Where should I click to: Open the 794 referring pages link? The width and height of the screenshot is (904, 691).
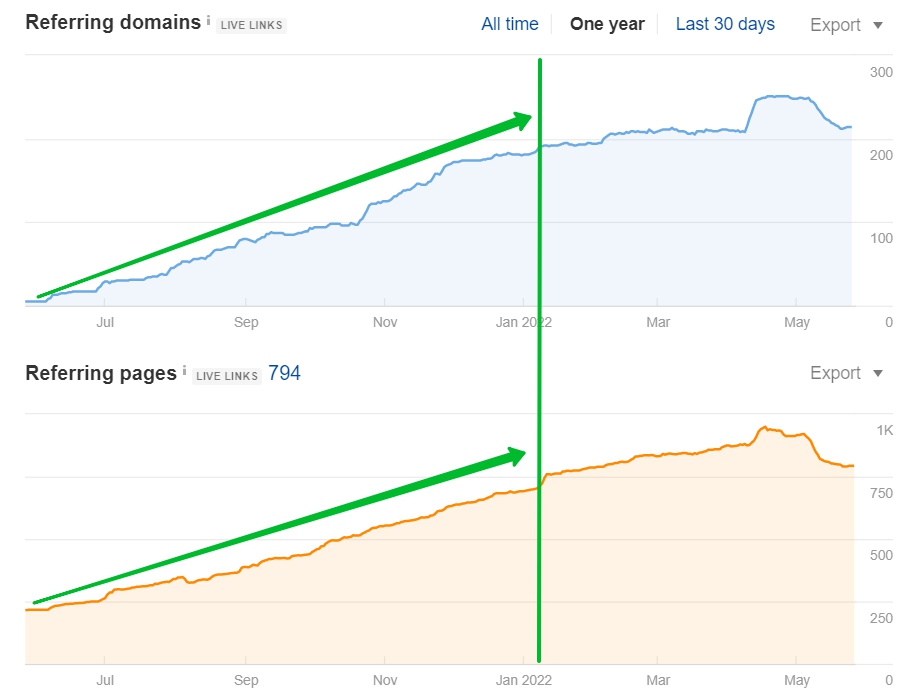[284, 373]
